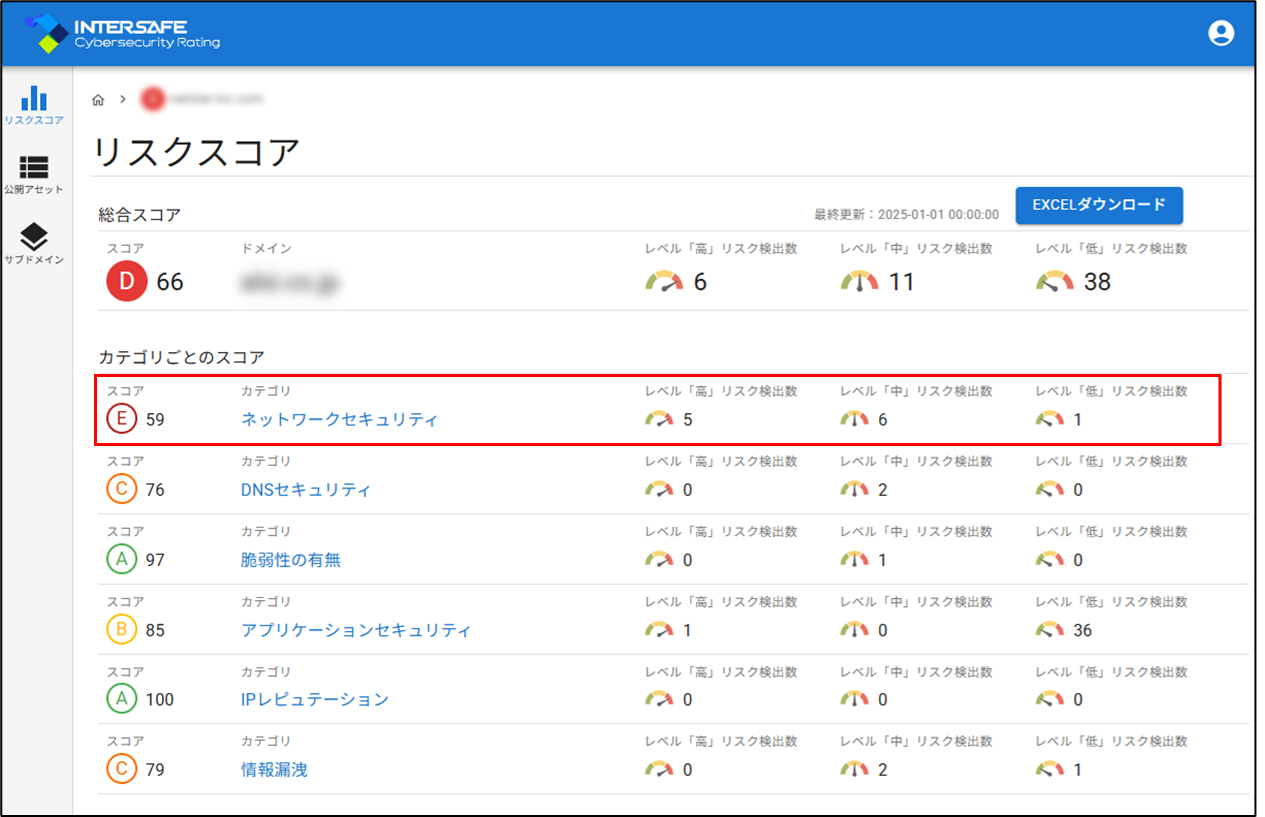Click the EXCELダウンロード button
Screen dimensions: 1265x817
click(1099, 205)
